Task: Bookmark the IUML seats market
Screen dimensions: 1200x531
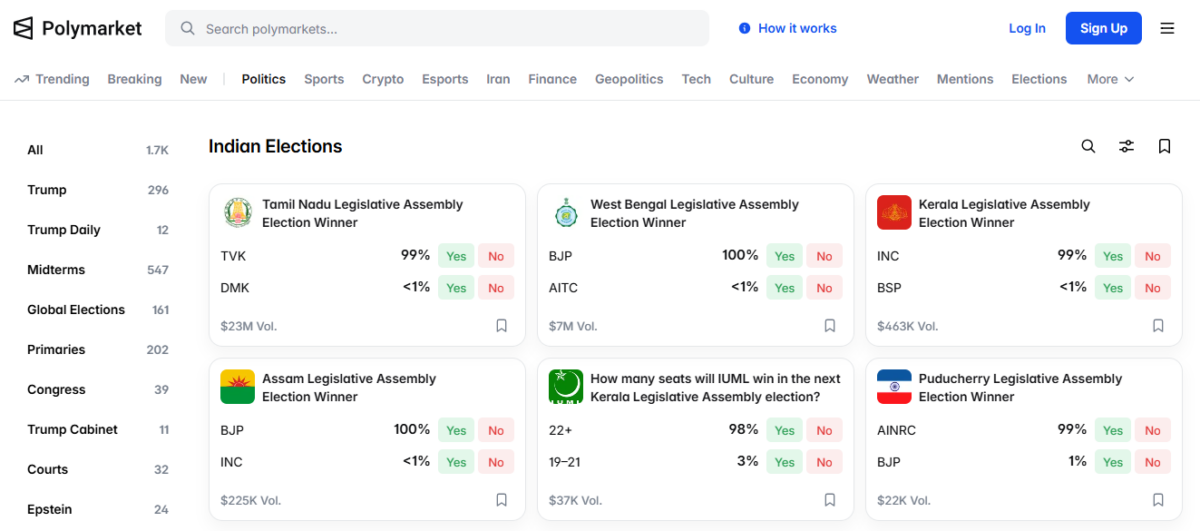Action: (830, 500)
